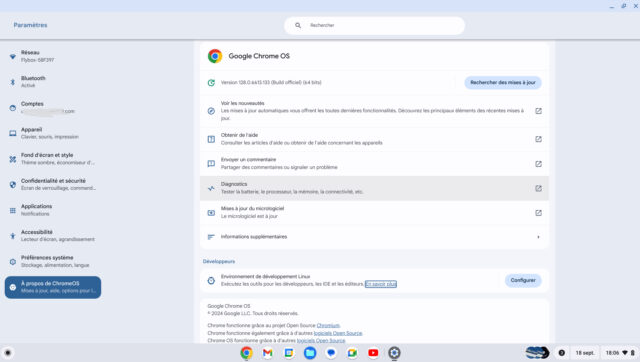This screenshot has height=362, width=640.
Task: Open Obtenir de l'aide row
Action: pos(374,139)
